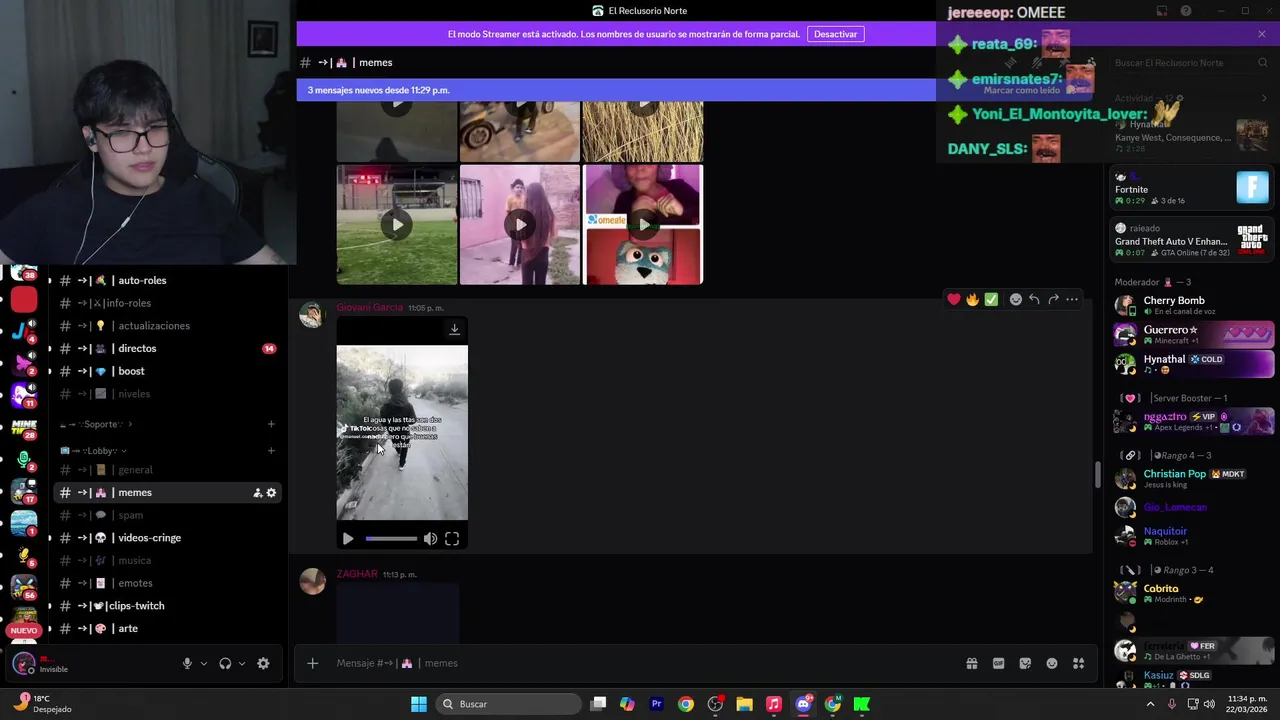The image size is (1280, 720).
Task: Enter fullscreen on the video player
Action: pyautogui.click(x=452, y=539)
